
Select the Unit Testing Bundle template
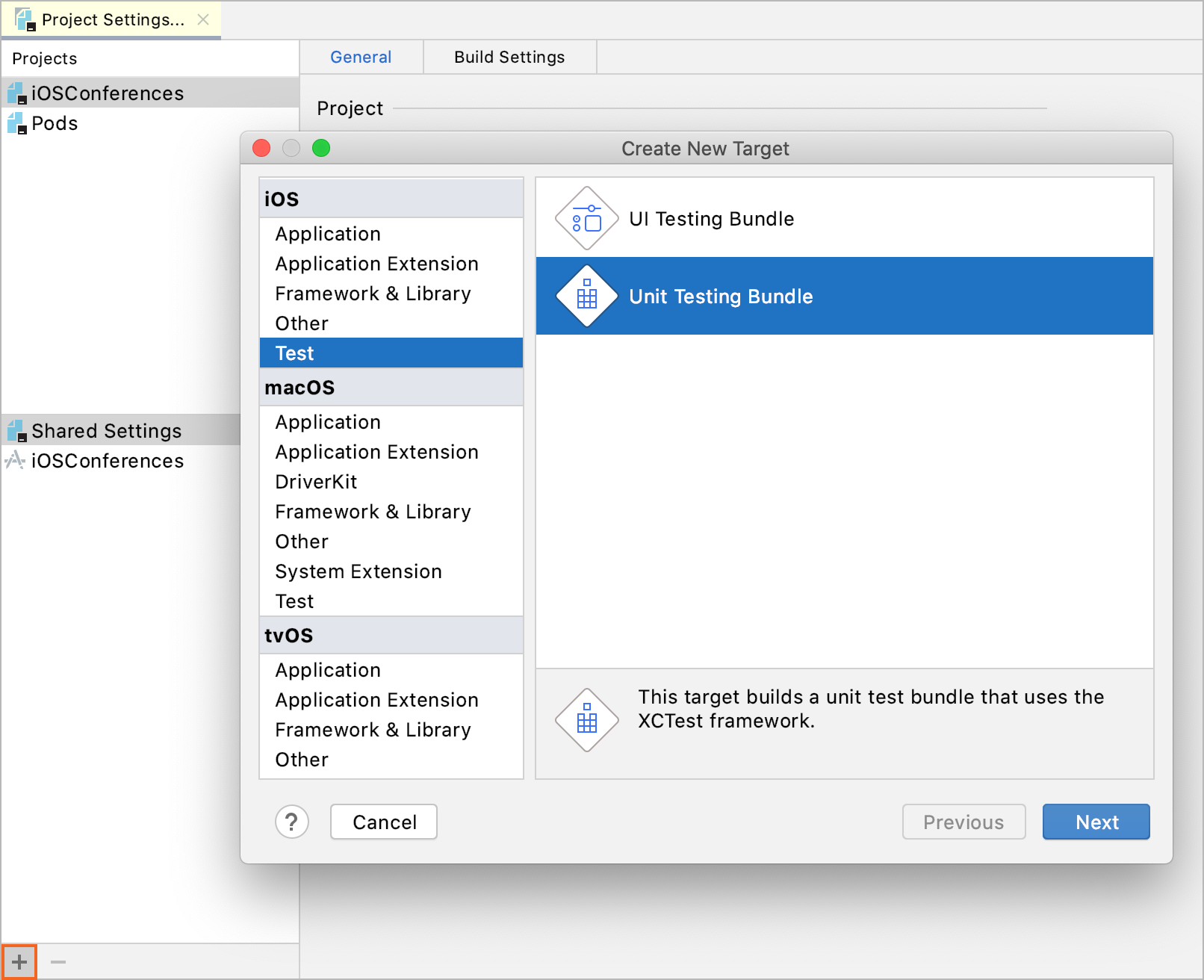(x=845, y=296)
